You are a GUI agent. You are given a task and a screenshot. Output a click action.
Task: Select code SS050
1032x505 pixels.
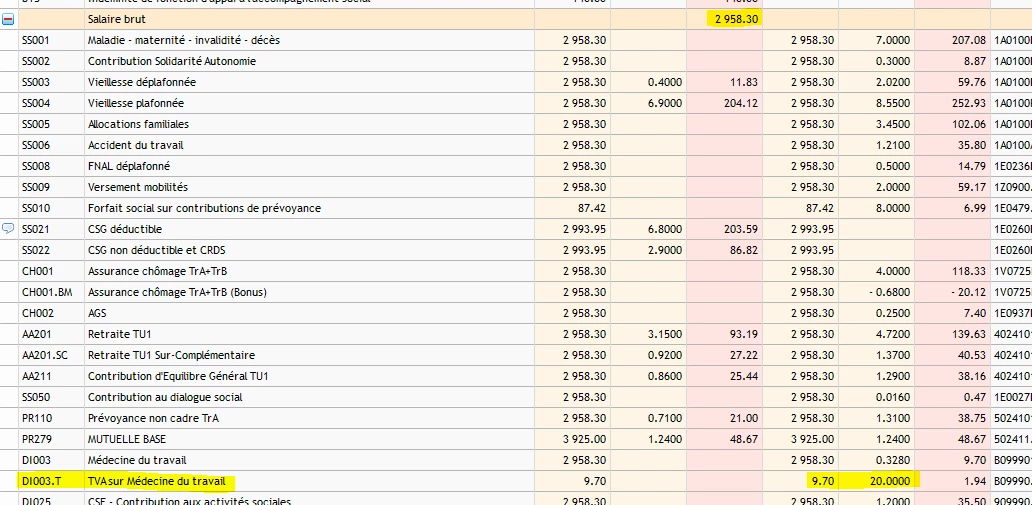(36, 397)
